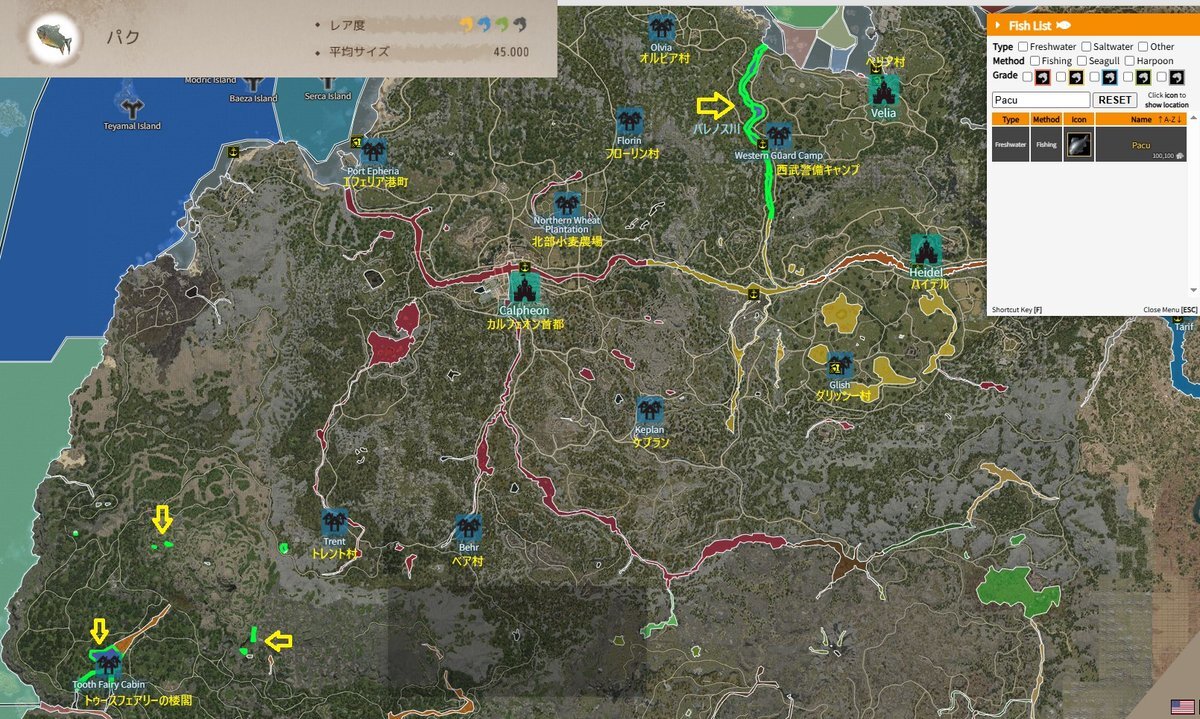The image size is (1200, 719).
Task: Click the Teyamal Island marker icon
Action: click(x=131, y=107)
